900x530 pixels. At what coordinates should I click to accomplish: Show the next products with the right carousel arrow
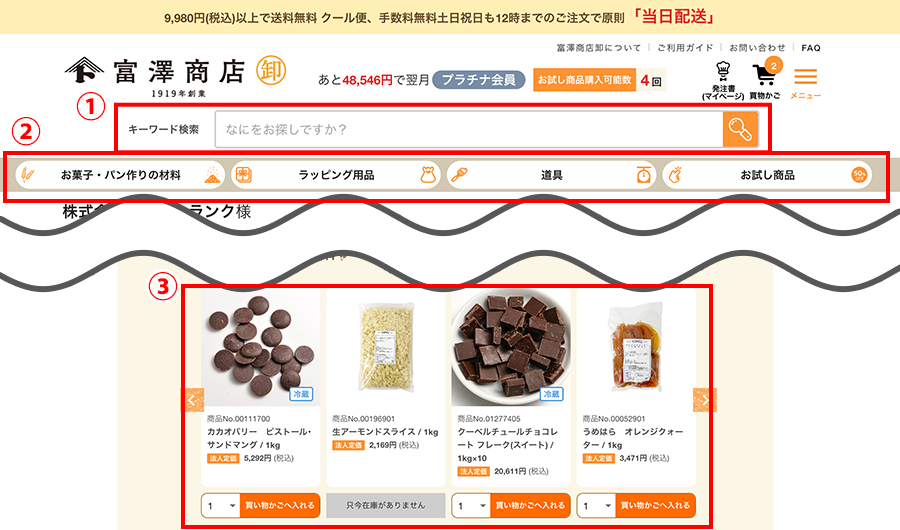(704, 400)
